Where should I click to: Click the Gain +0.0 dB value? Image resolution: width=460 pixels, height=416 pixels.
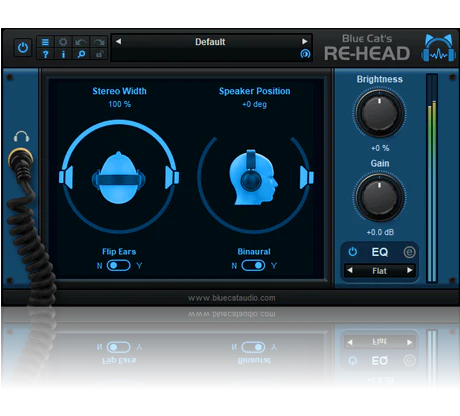(x=380, y=232)
